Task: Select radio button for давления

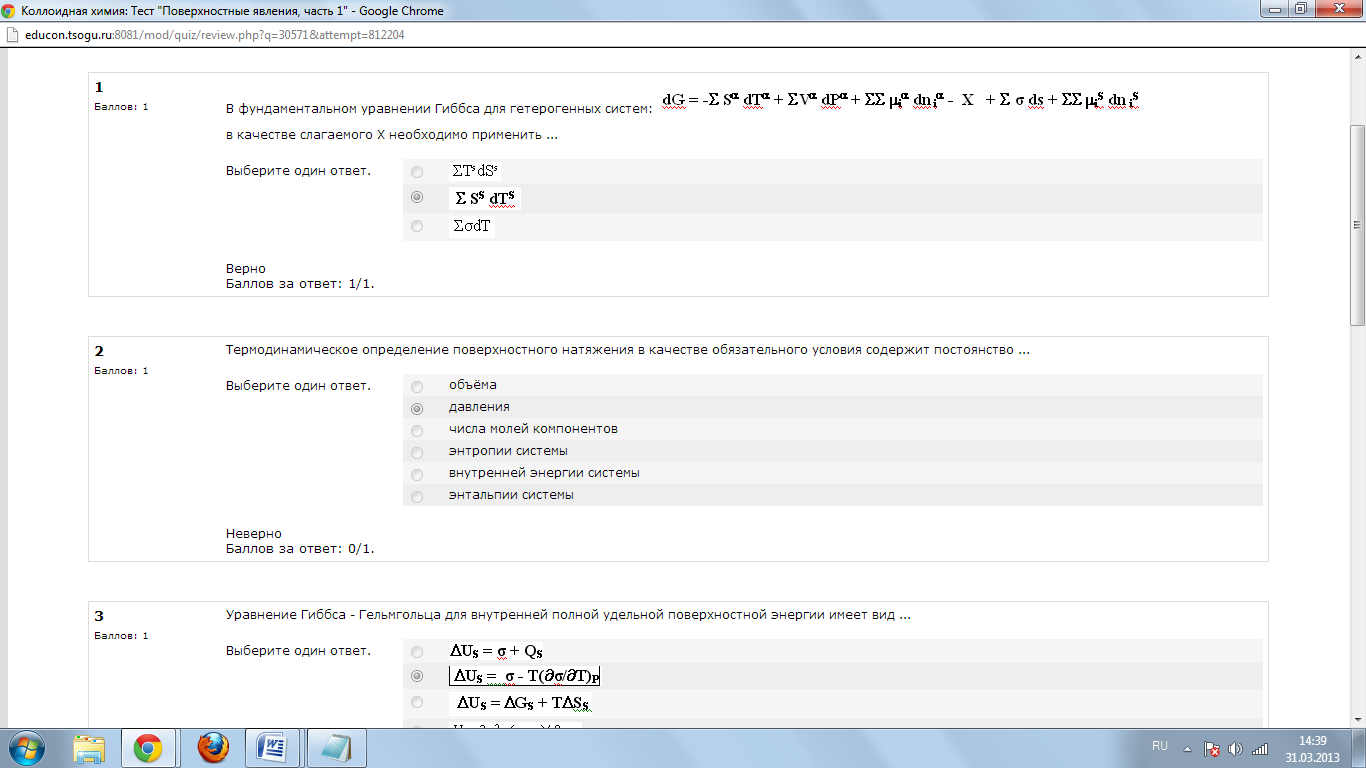Action: point(417,408)
